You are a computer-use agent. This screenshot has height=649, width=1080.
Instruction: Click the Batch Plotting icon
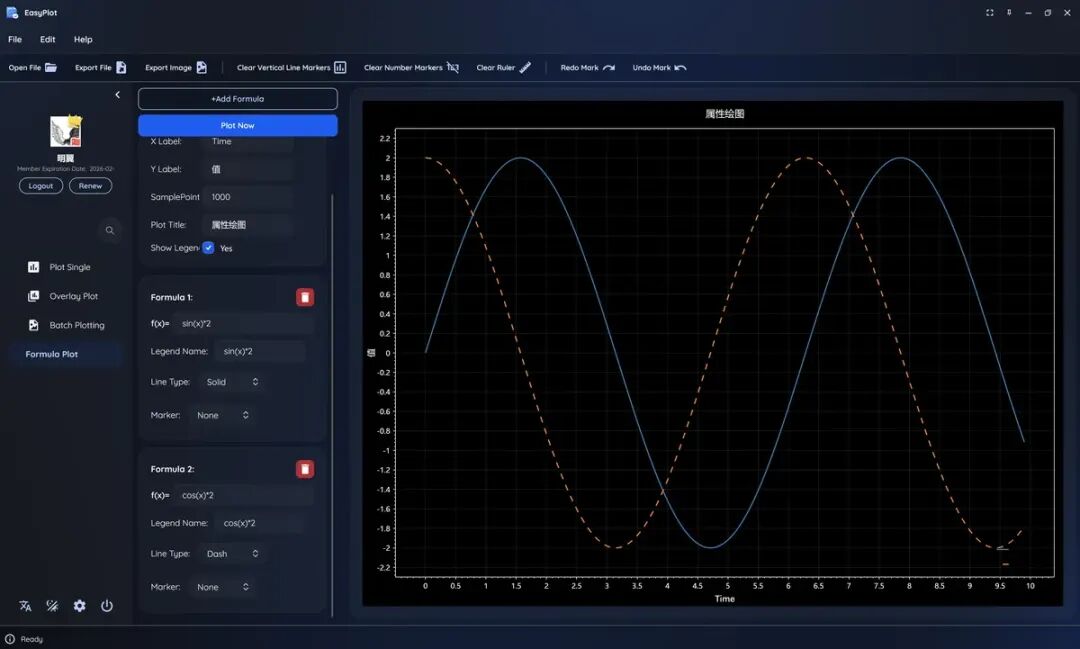point(33,324)
